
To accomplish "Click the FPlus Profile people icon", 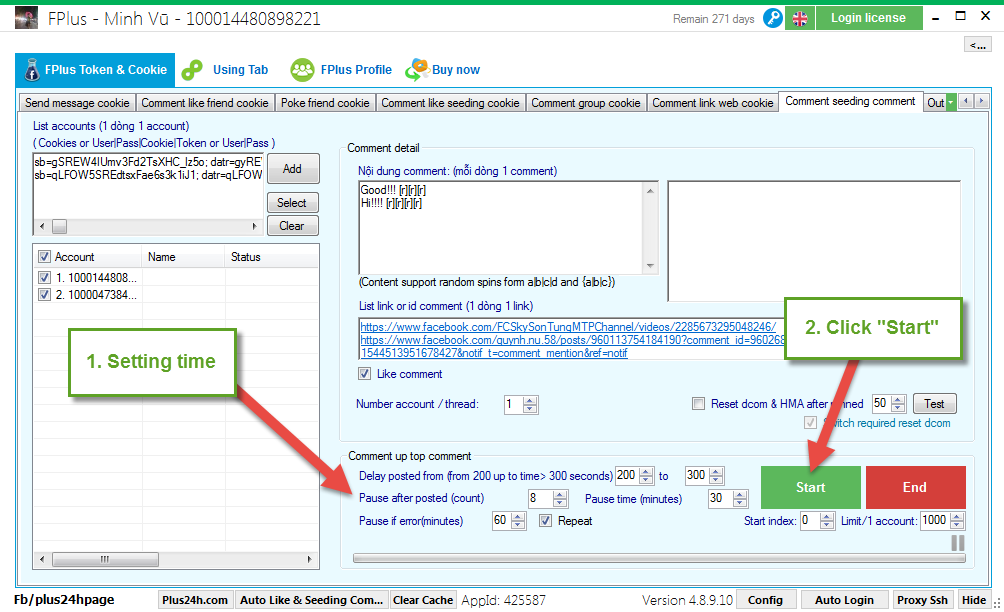I will pos(302,70).
